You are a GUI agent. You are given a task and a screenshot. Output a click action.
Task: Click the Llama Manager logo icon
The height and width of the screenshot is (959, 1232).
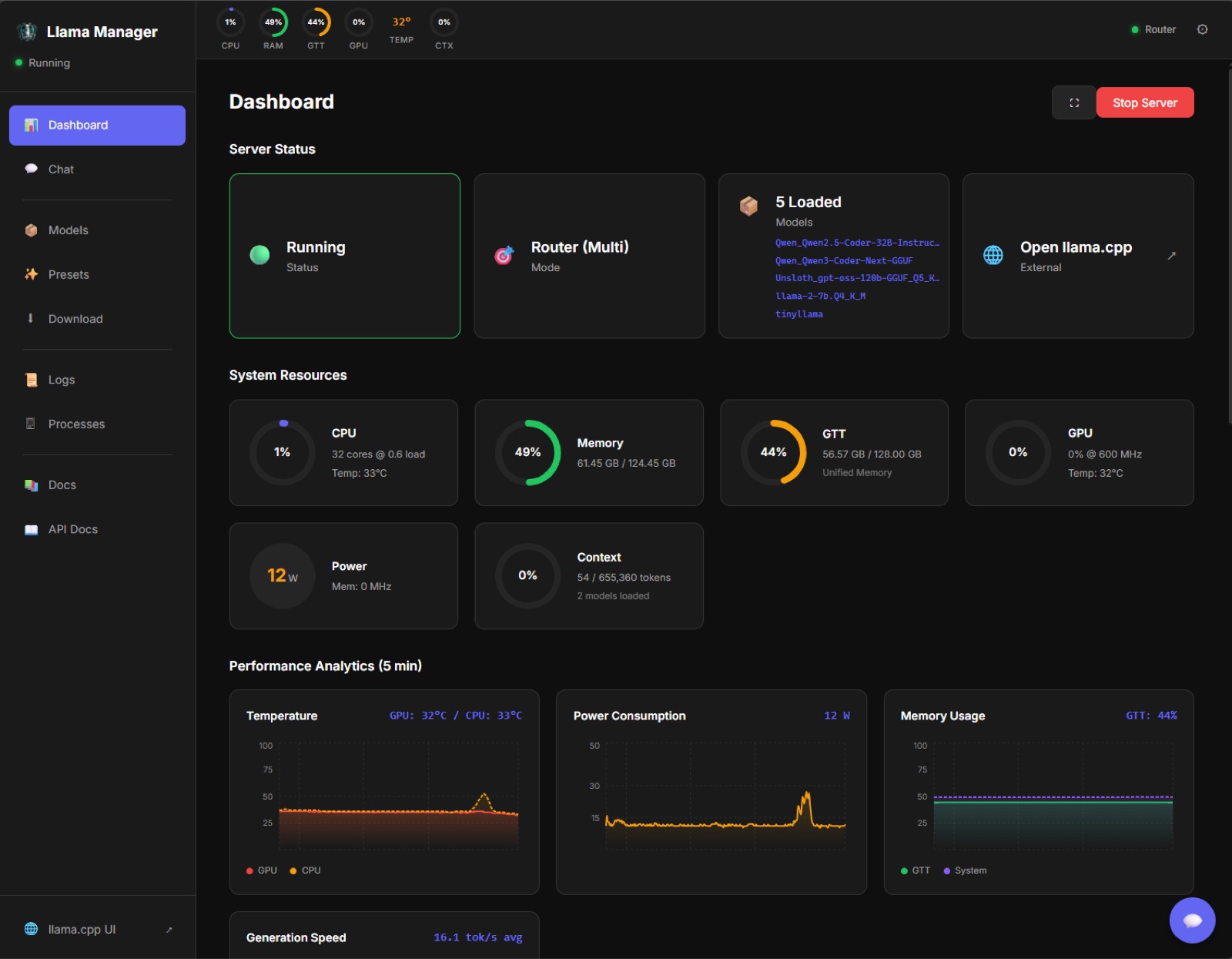28,32
